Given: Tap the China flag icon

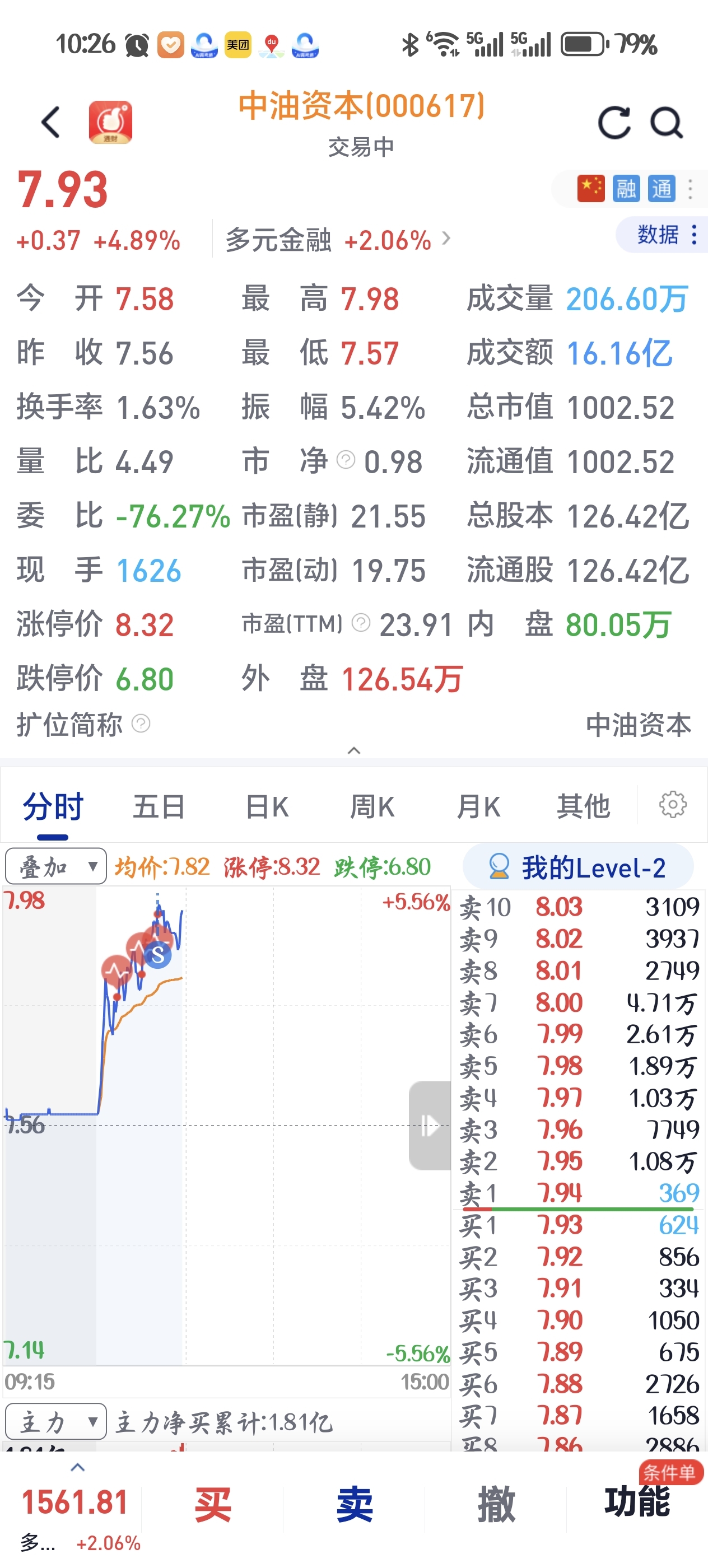Looking at the screenshot, I should 590,189.
